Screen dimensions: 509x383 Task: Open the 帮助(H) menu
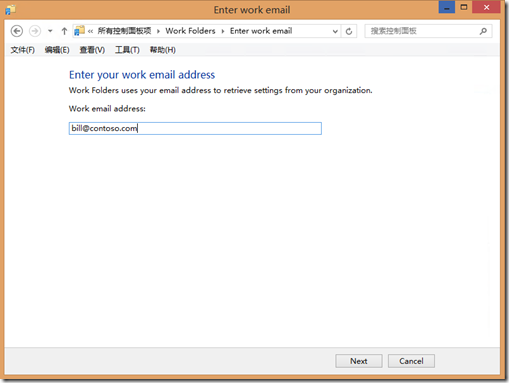coord(162,50)
